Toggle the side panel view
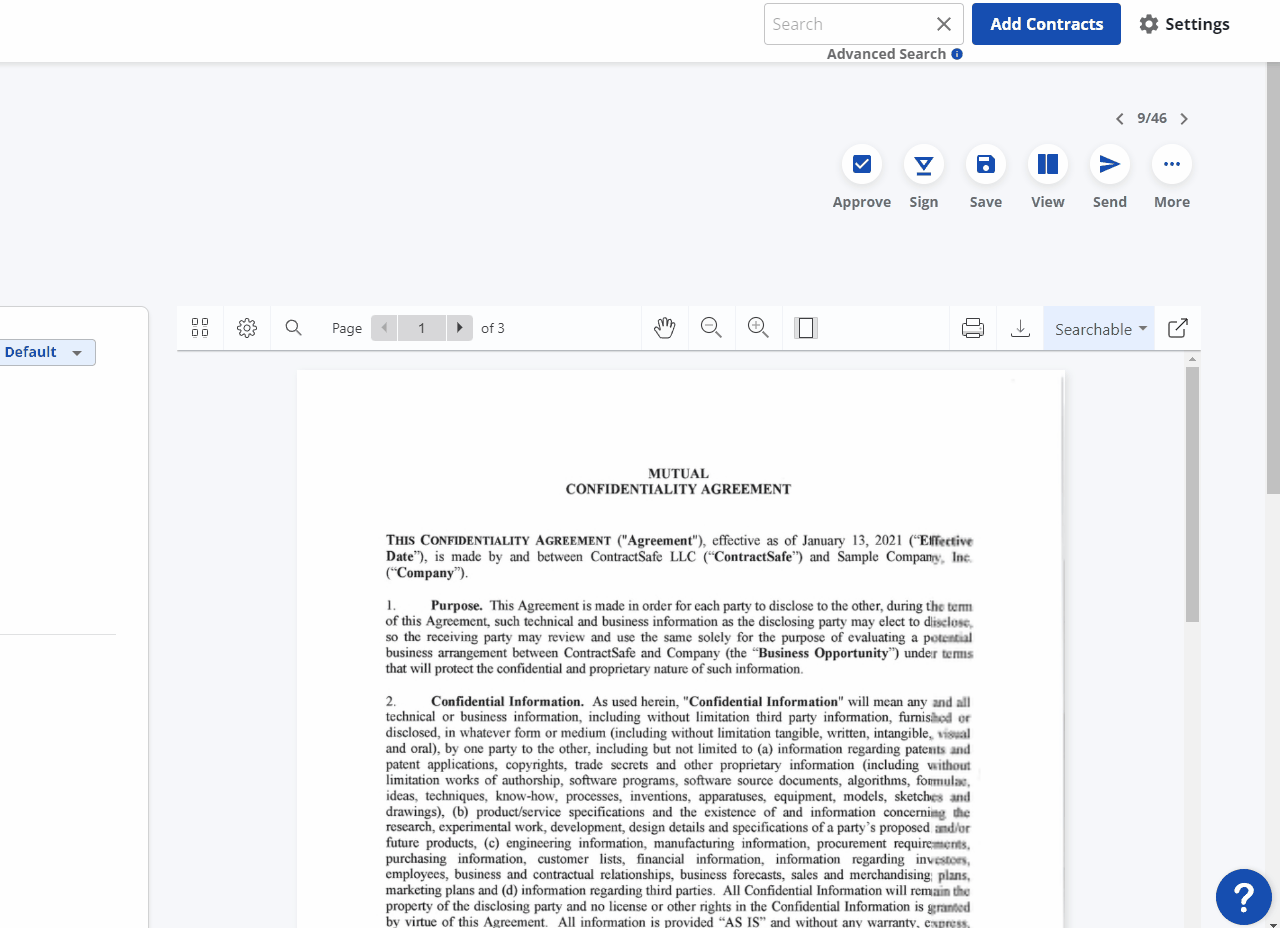The image size is (1280, 928). click(x=806, y=328)
